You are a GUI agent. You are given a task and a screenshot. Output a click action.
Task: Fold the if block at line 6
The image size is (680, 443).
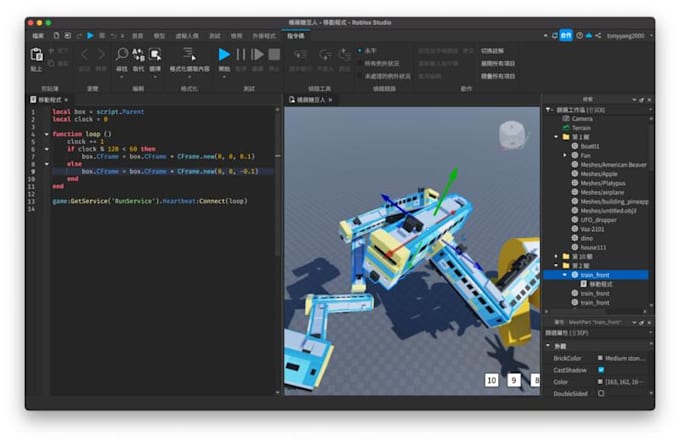click(x=46, y=149)
